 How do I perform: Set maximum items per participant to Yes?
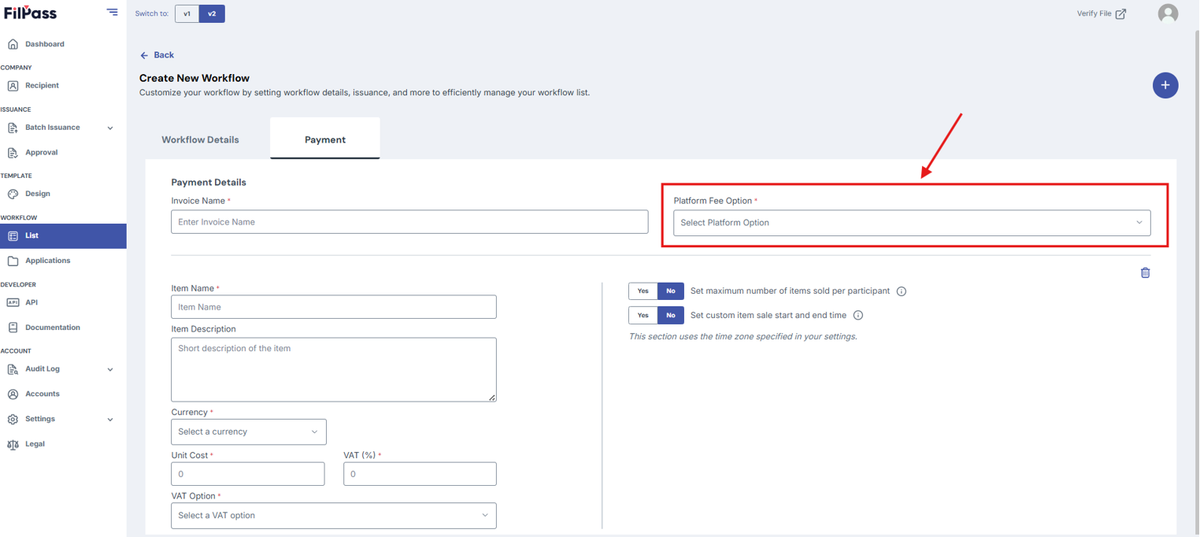(x=643, y=291)
